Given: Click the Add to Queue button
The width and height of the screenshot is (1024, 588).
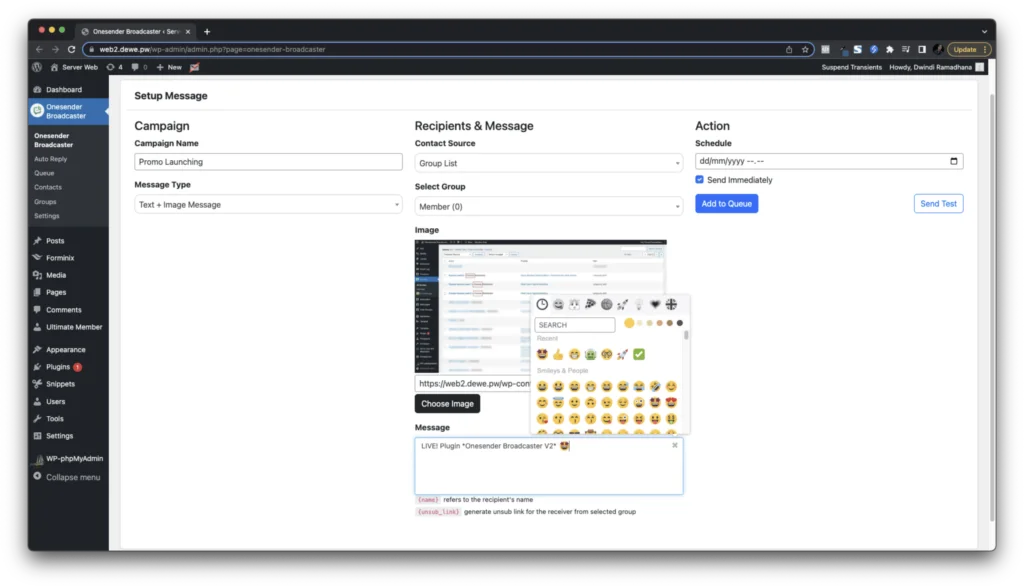Looking at the screenshot, I should coord(726,204).
